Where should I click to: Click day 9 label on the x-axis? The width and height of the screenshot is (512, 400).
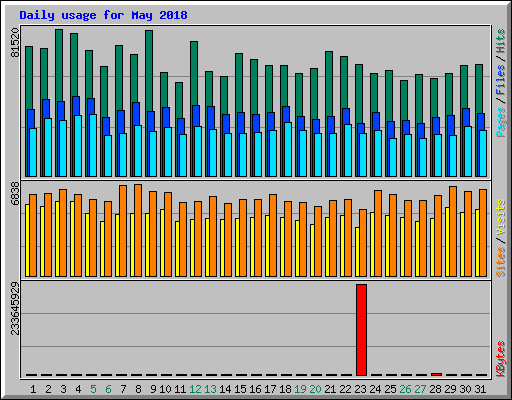pos(153,389)
